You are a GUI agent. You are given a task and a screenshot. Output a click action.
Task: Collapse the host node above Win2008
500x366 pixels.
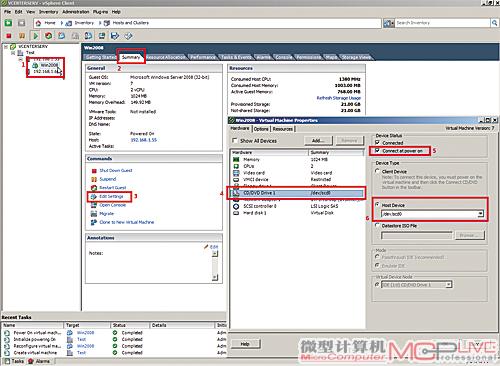[x=21, y=59]
